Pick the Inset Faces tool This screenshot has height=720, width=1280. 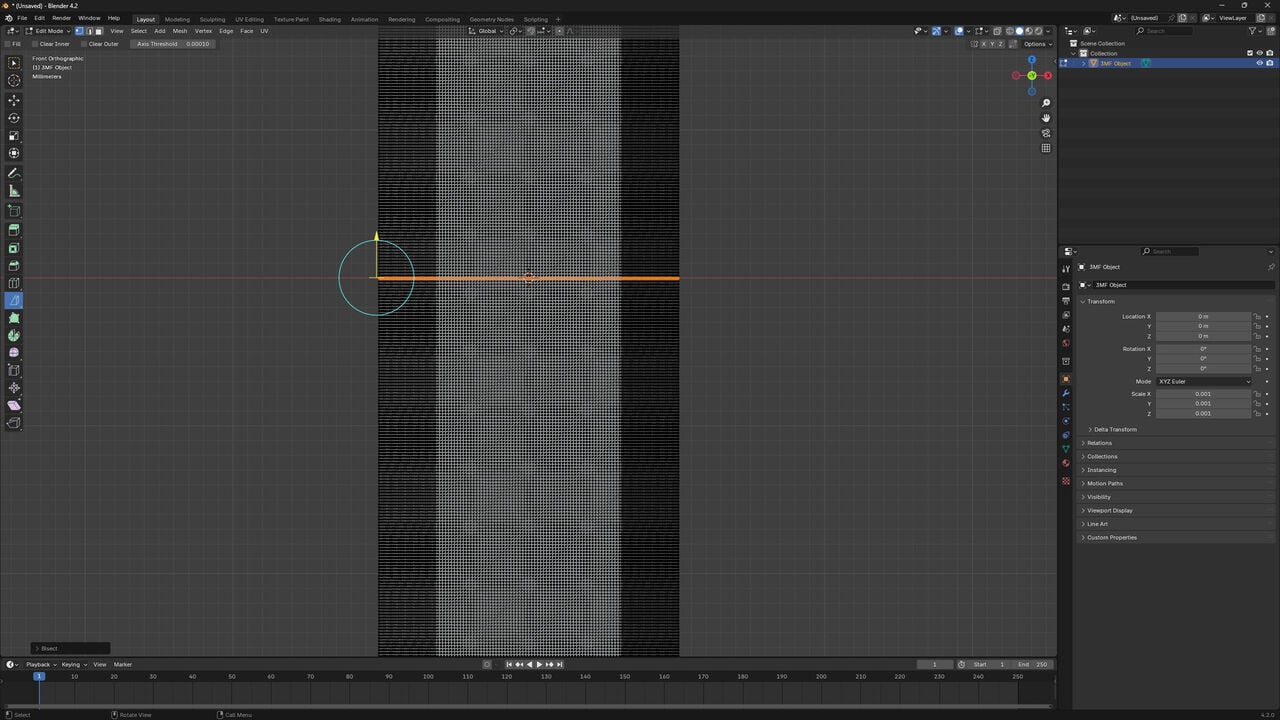tap(14, 248)
